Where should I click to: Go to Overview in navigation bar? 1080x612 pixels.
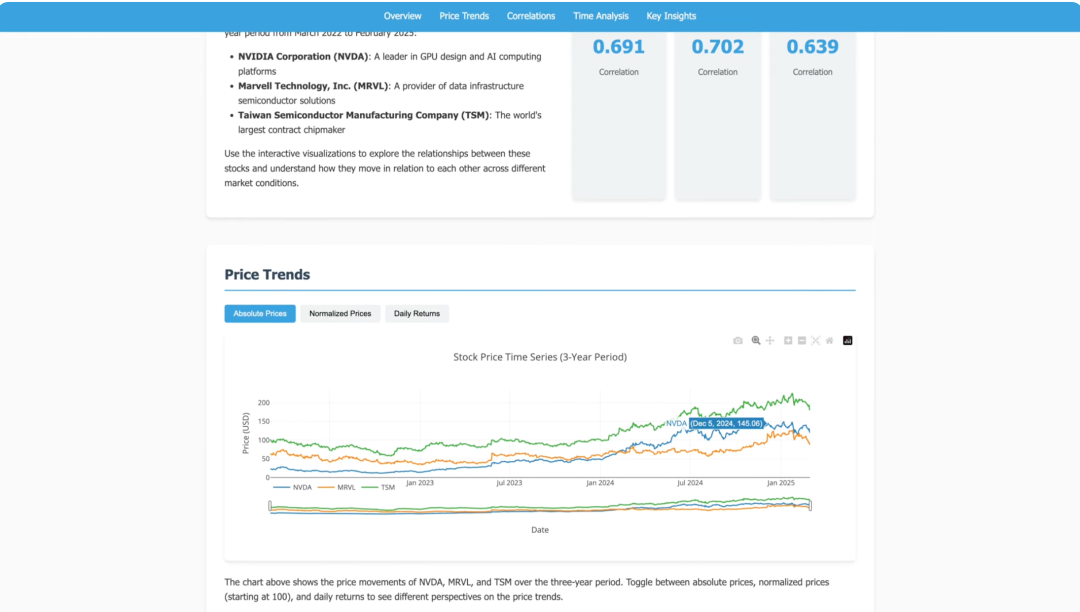click(x=402, y=16)
